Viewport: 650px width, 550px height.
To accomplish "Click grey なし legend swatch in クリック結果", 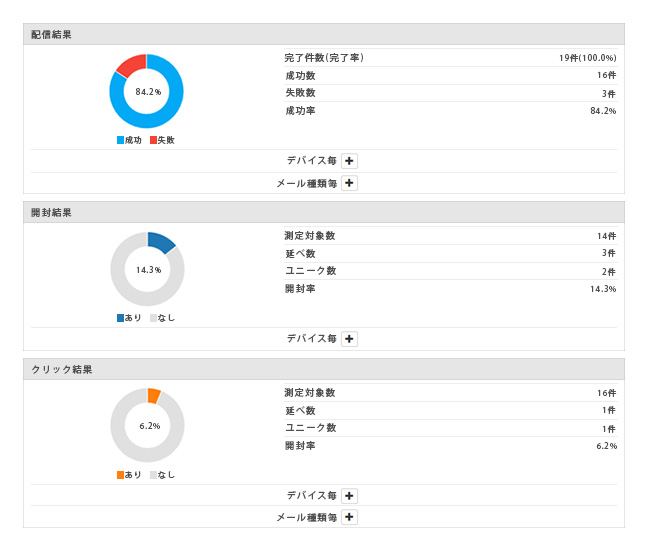I will [x=153, y=475].
